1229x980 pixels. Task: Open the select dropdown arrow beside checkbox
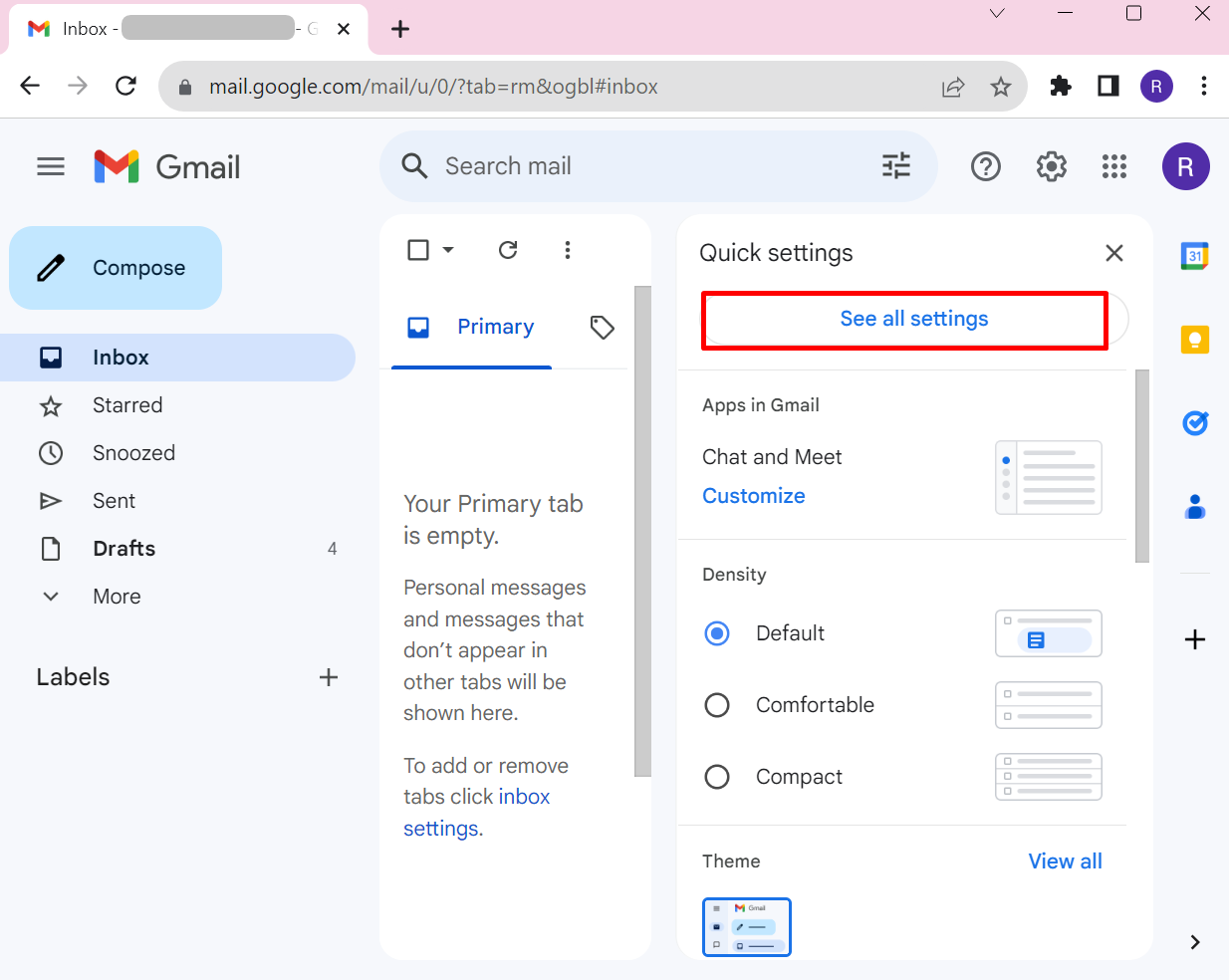point(448,250)
